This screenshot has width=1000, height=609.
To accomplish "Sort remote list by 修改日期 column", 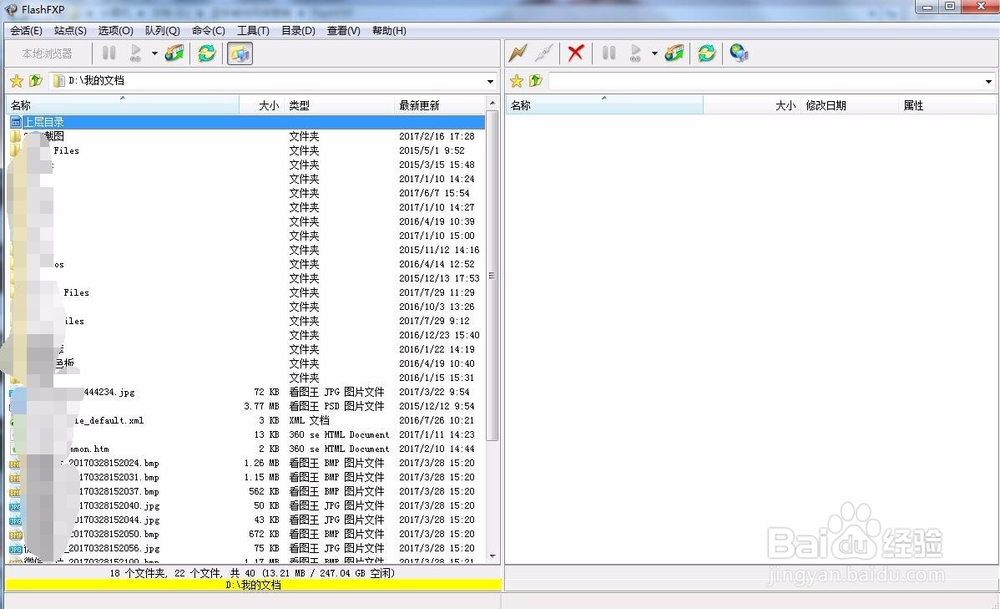I will point(849,105).
